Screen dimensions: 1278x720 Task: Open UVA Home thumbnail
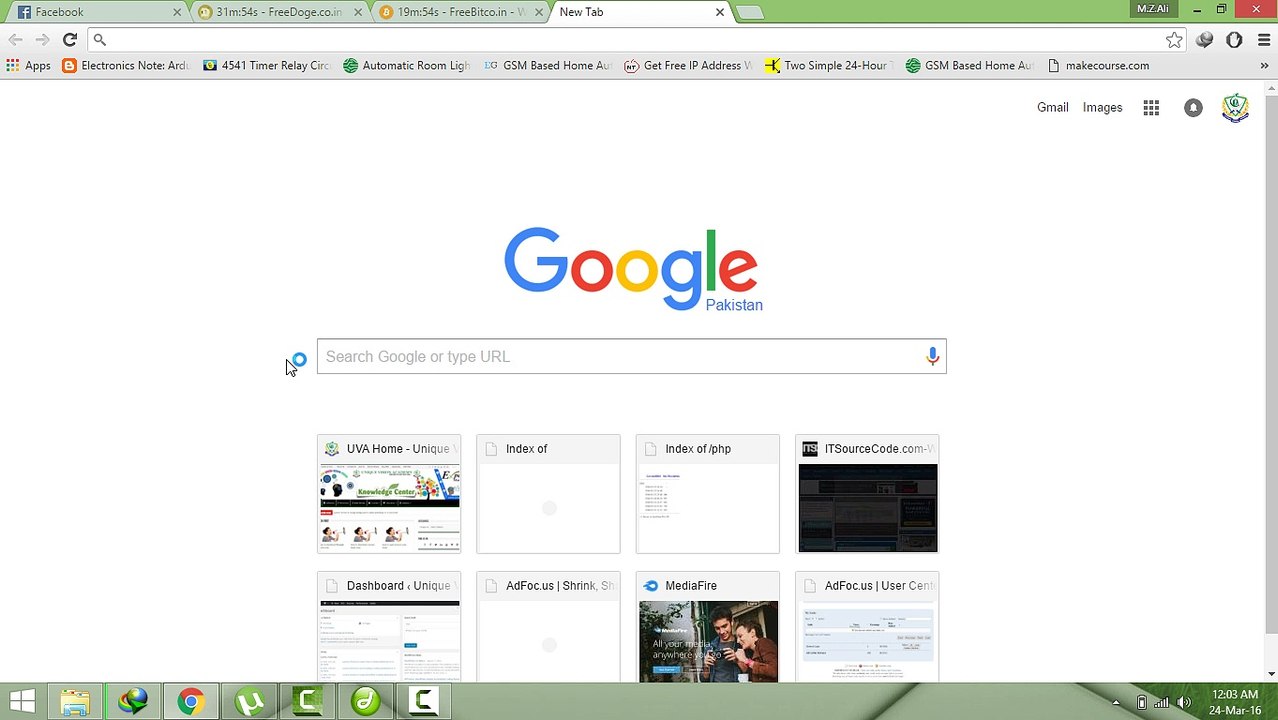(389, 494)
